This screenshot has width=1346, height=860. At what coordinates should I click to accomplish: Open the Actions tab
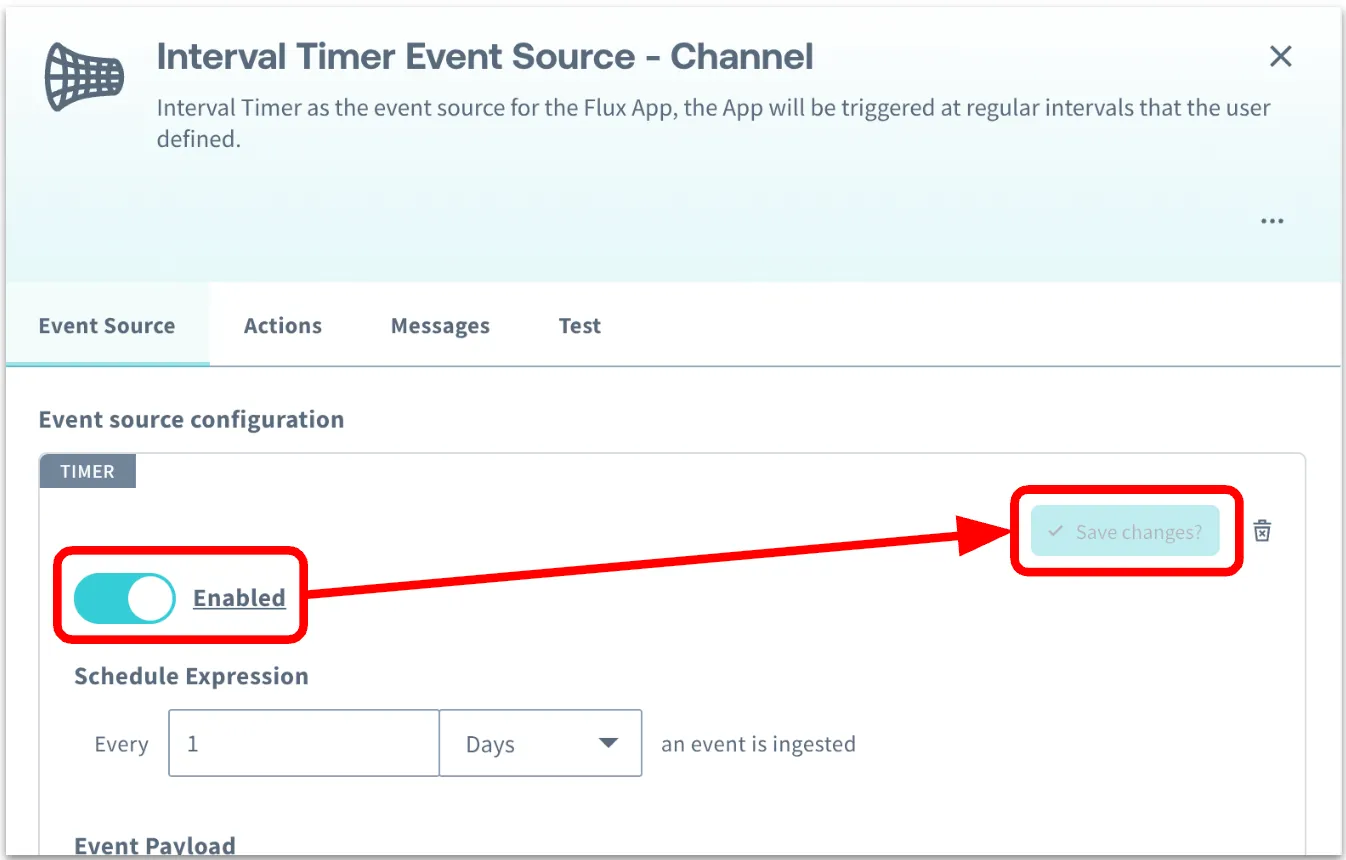tap(283, 326)
